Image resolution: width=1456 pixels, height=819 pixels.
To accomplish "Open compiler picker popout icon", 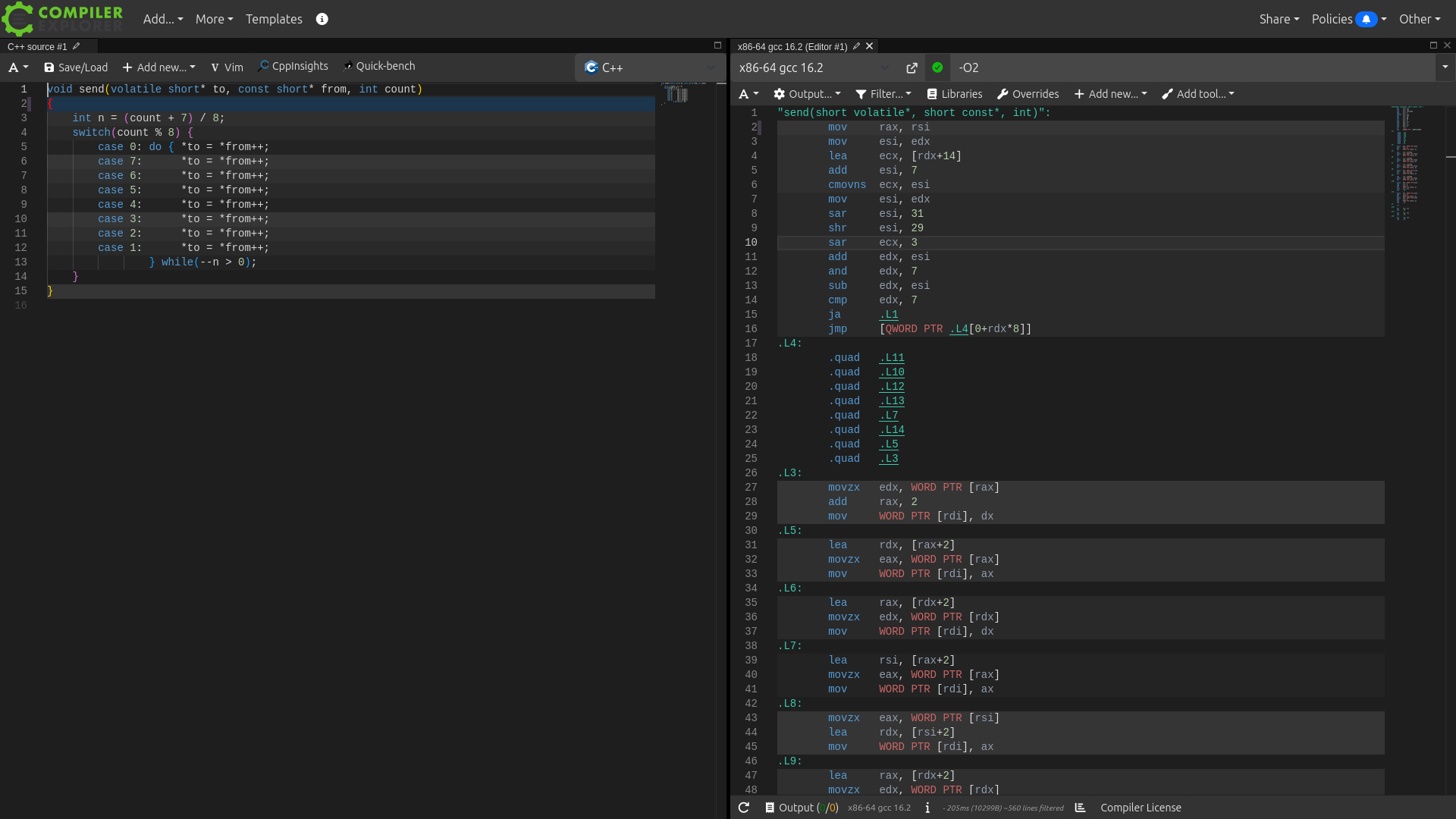I will (912, 68).
